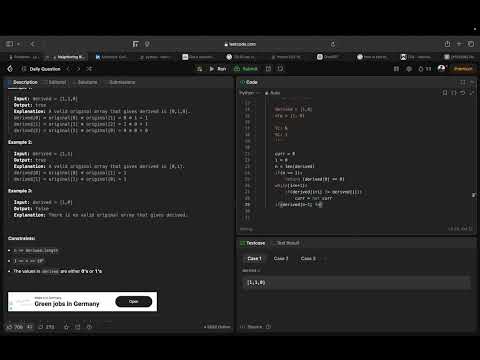
Task: Select Case 1 testcase
Action: pyautogui.click(x=254, y=259)
